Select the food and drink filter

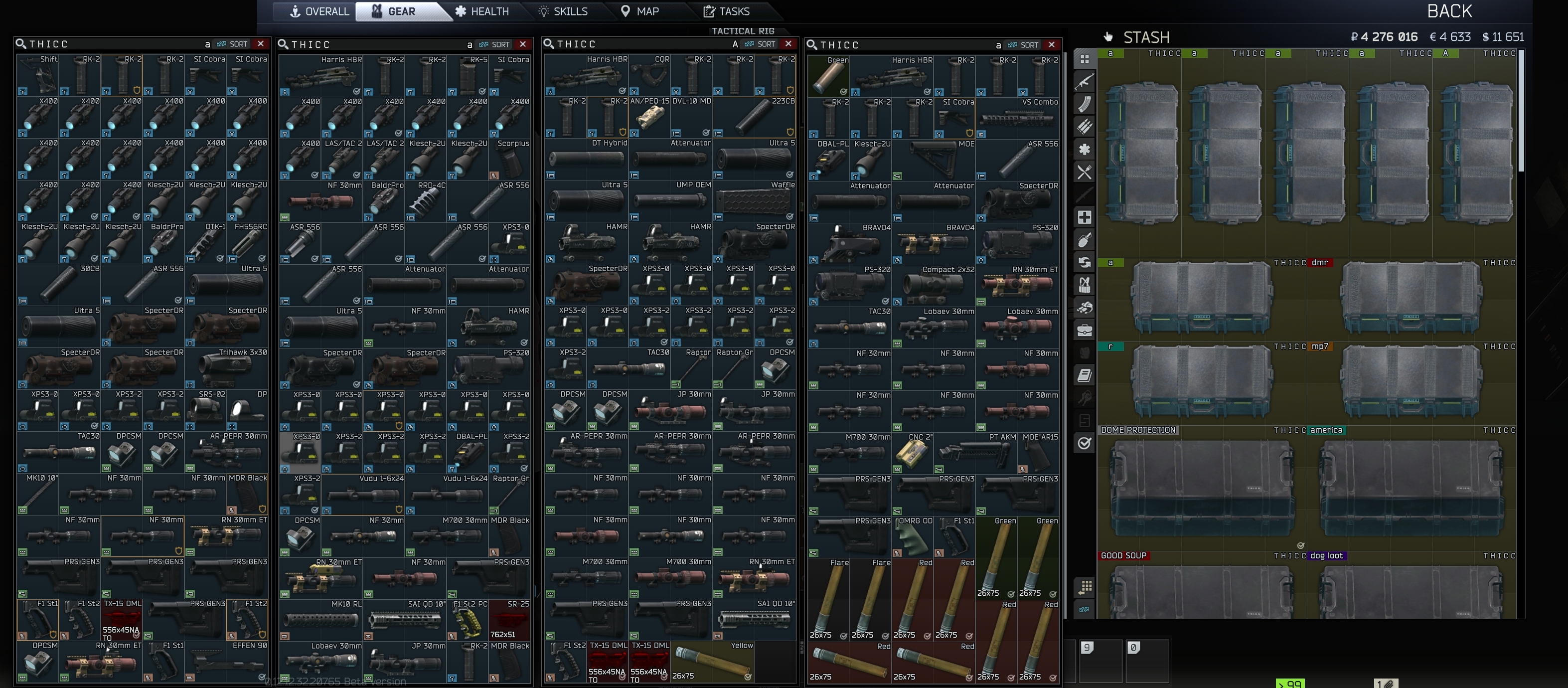pos(1084,172)
